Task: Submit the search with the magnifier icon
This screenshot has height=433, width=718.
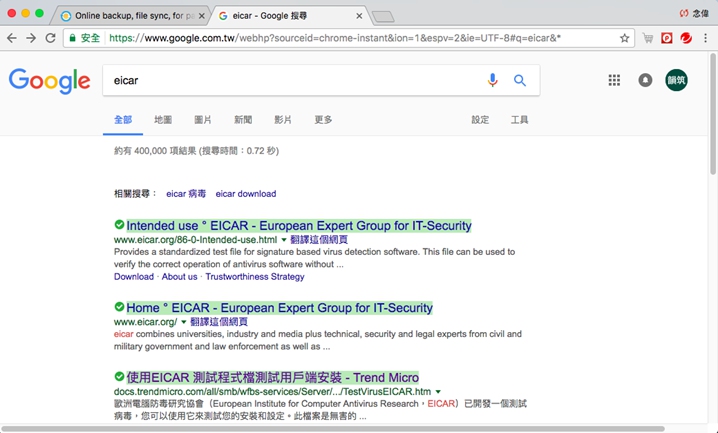Action: click(x=519, y=81)
